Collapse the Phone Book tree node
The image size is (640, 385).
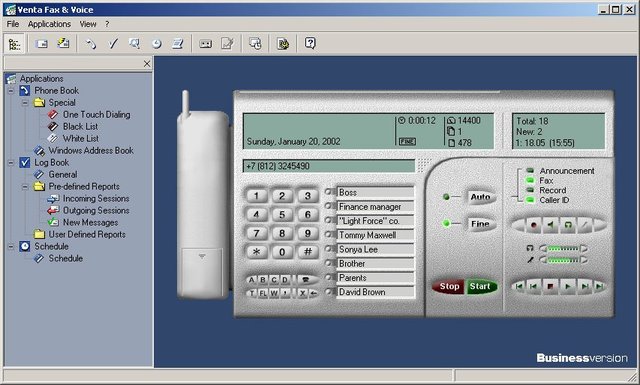[x=11, y=91]
